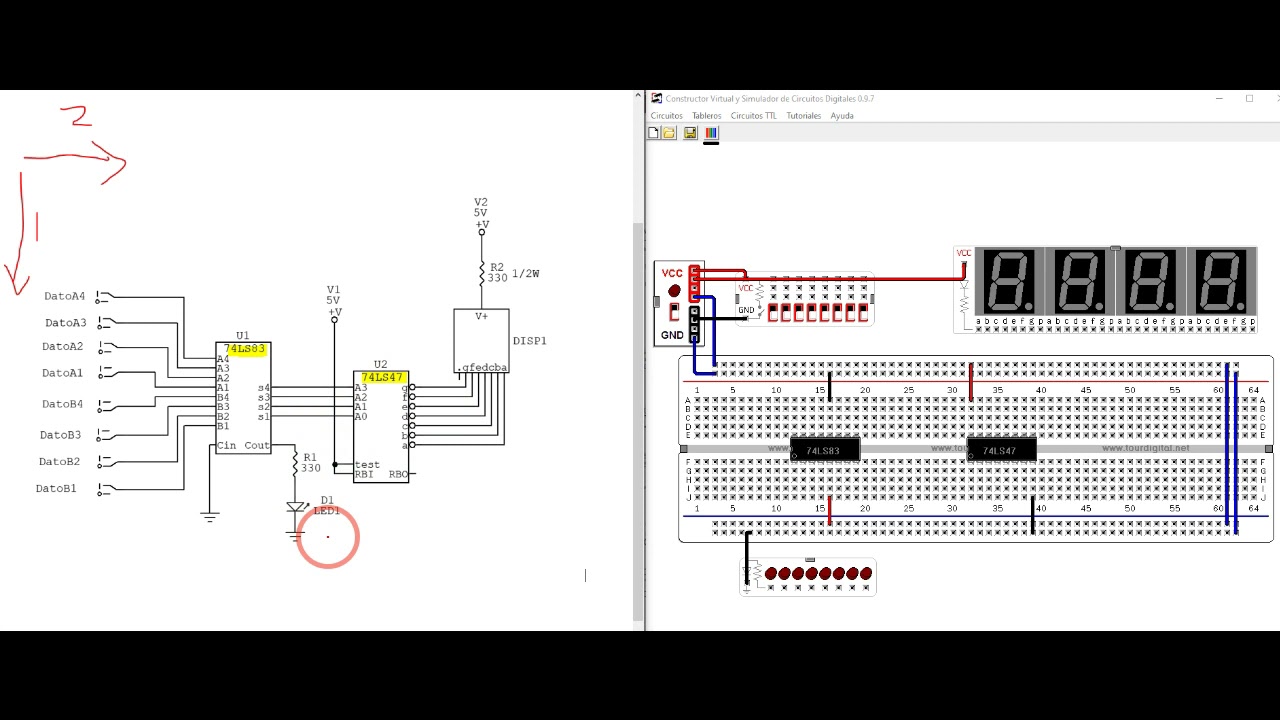Minimize the Constructor Virtual simulator window
Image resolution: width=1280 pixels, height=720 pixels.
[x=1219, y=99]
